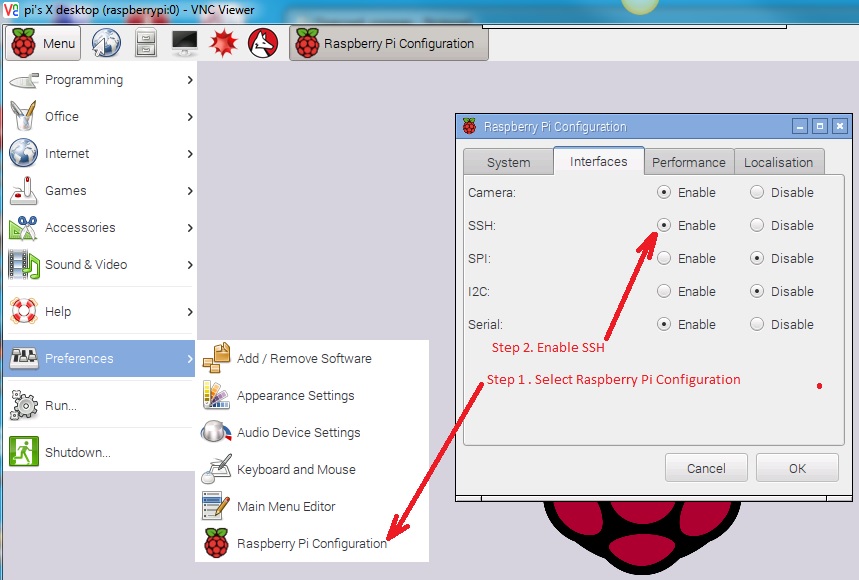Click the Audio Device Settings icon
This screenshot has width=859, height=580.
coord(216,432)
